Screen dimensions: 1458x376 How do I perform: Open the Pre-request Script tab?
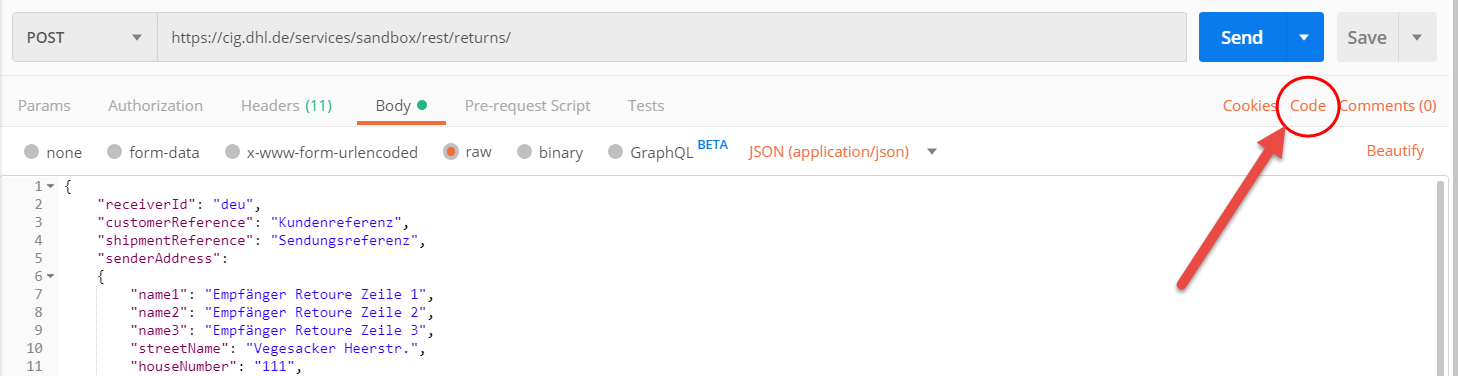(x=527, y=105)
